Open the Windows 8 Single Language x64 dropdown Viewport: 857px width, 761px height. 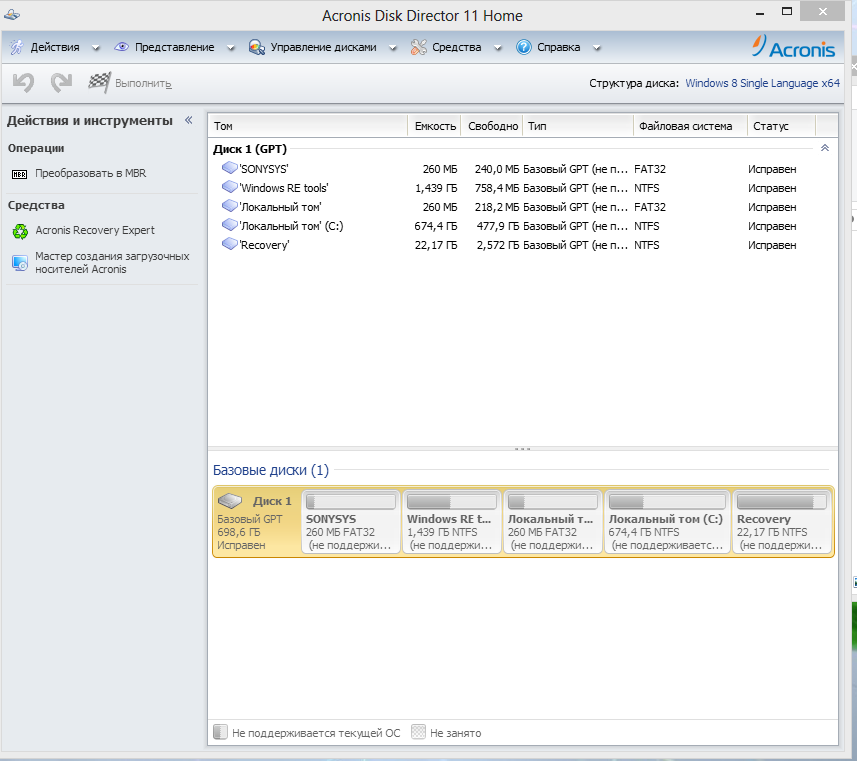[762, 84]
